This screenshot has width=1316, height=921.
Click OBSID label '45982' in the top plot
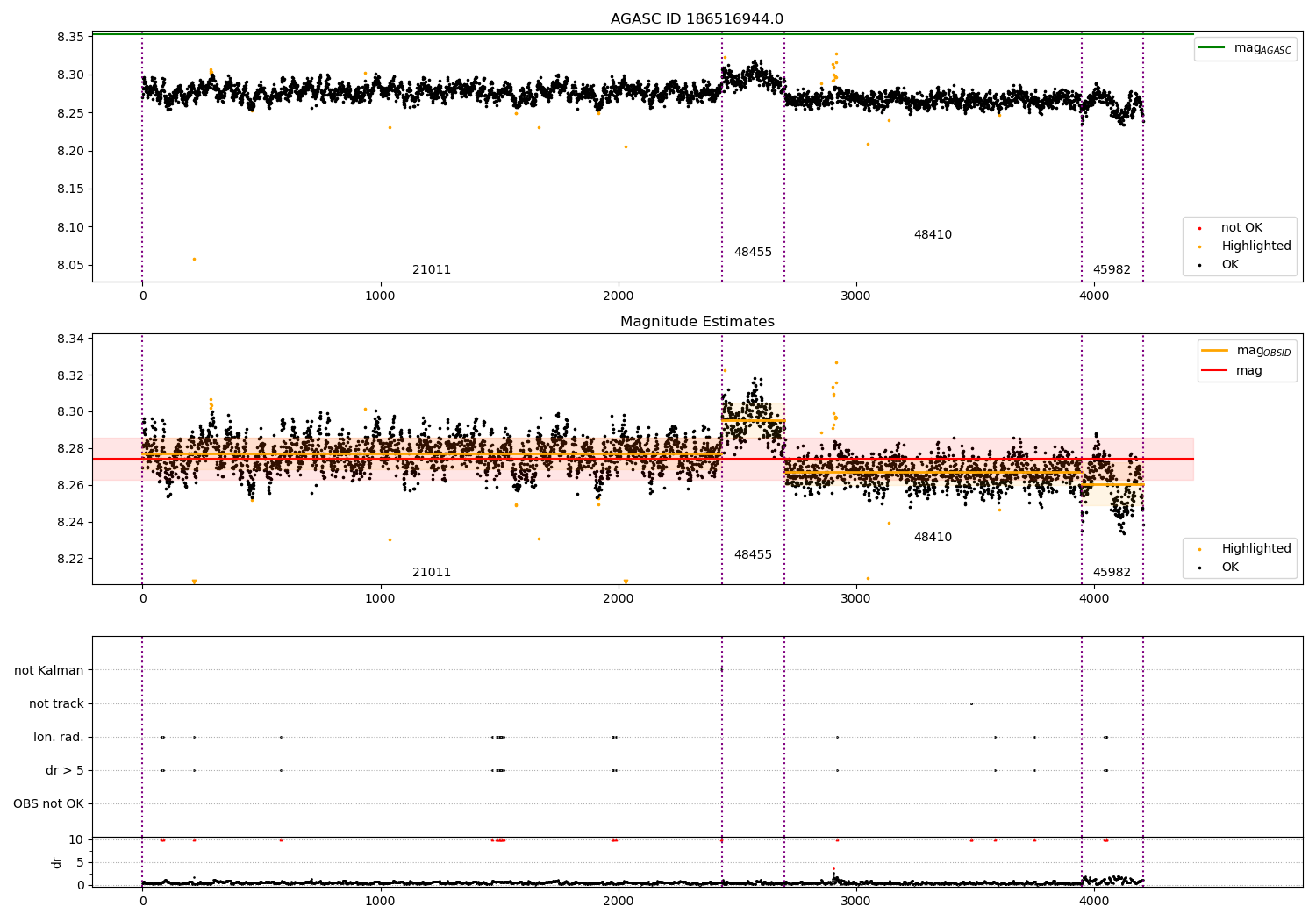click(x=1112, y=270)
